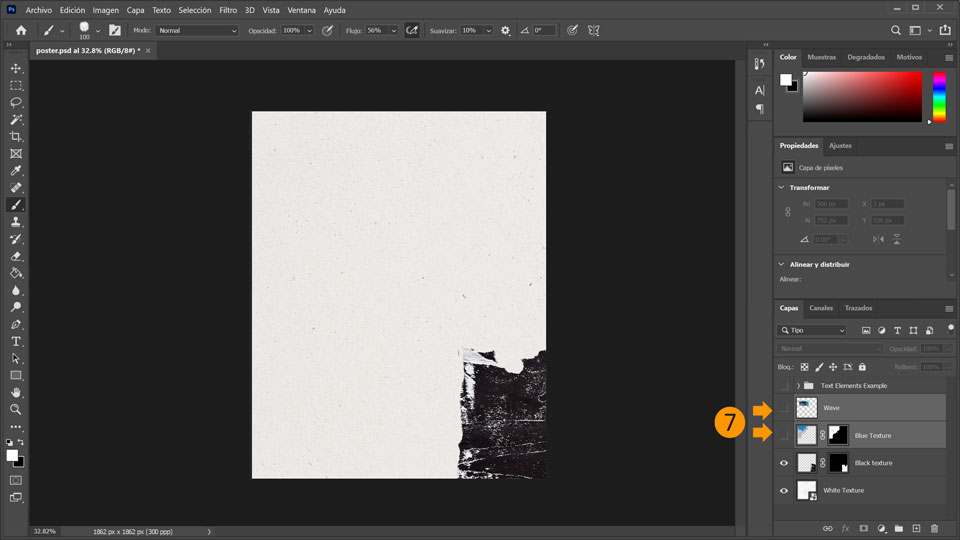Pick a color from the hue slider

939,97
